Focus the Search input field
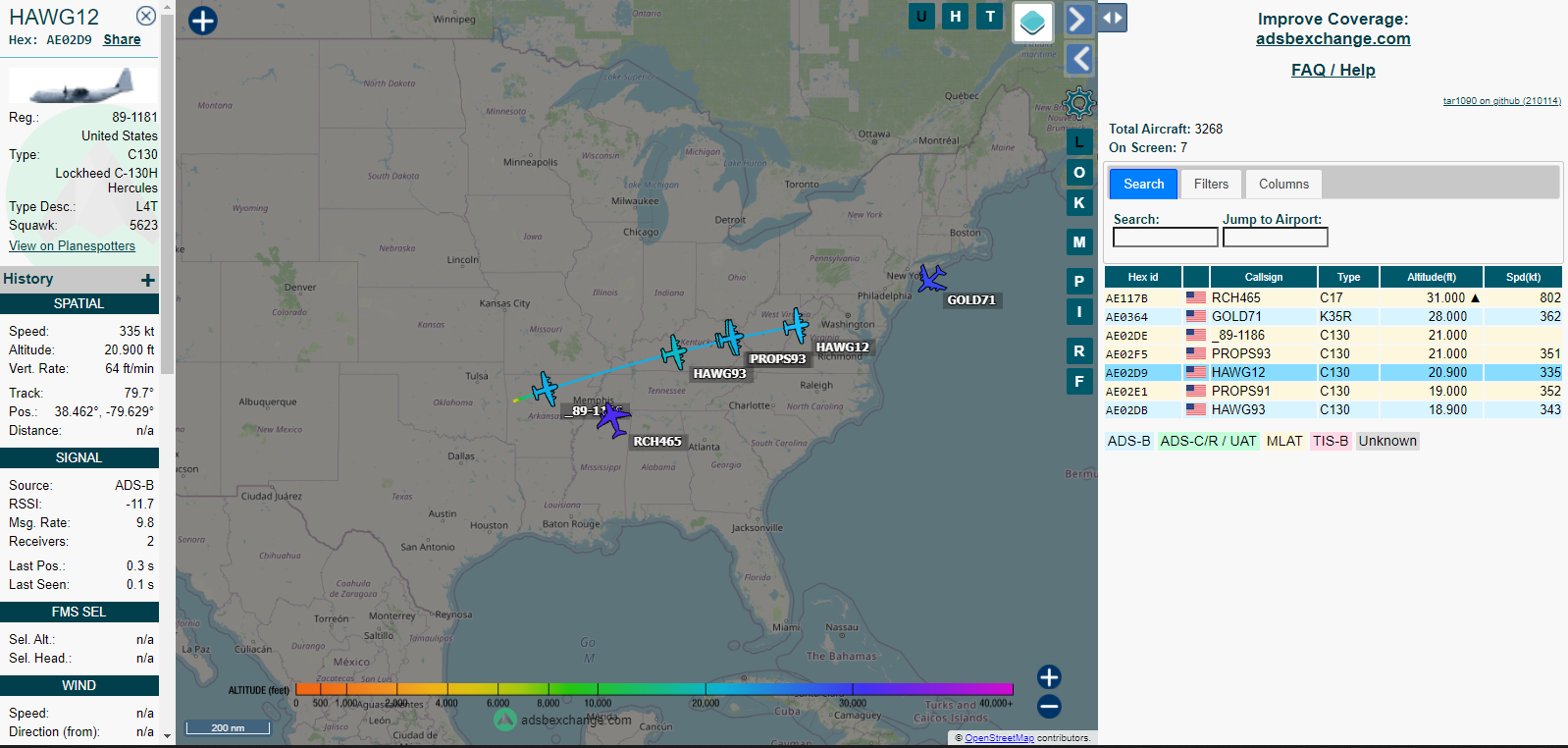The height and width of the screenshot is (748, 1568). 1166,237
